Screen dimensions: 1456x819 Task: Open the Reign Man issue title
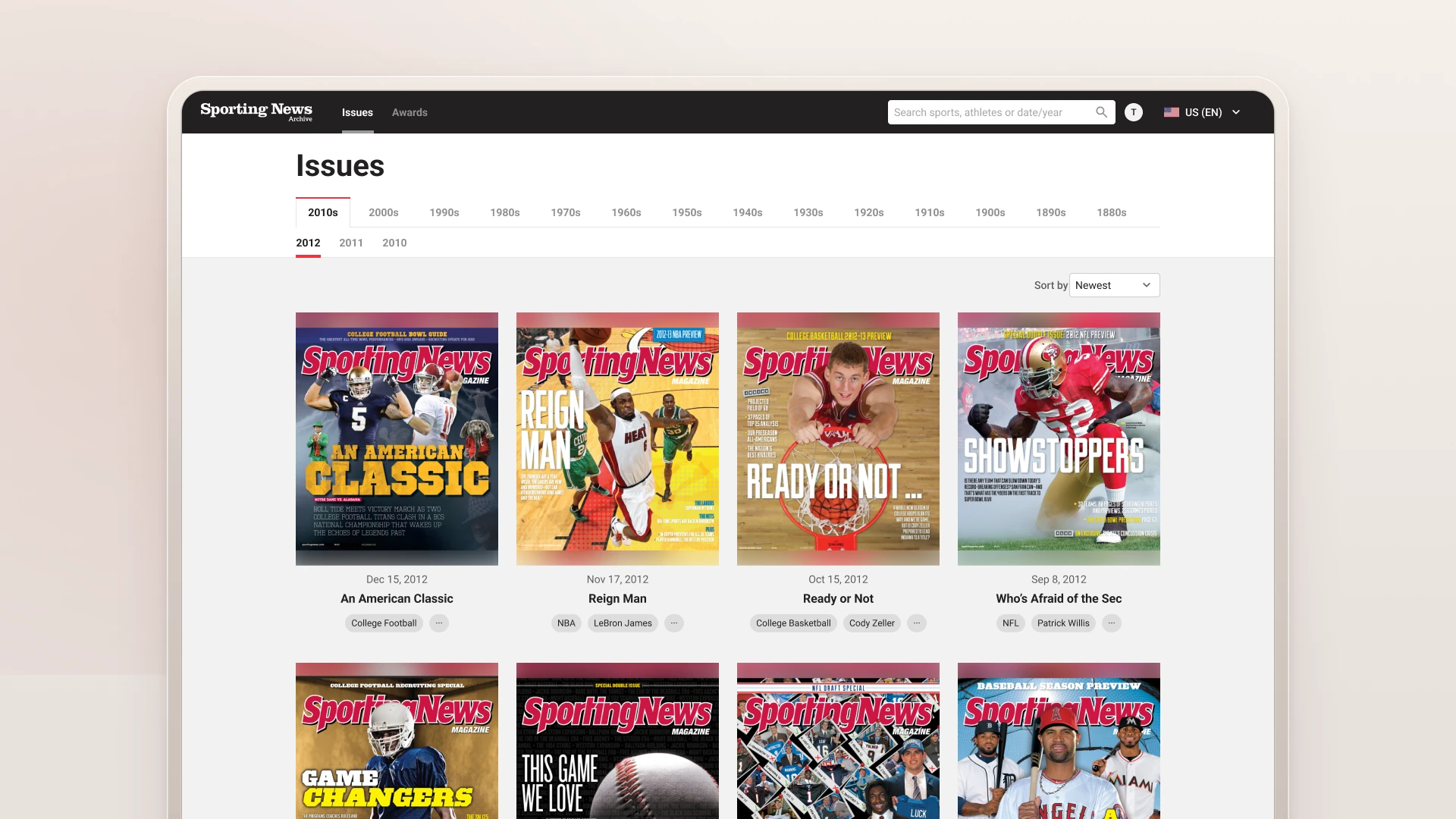(x=617, y=598)
